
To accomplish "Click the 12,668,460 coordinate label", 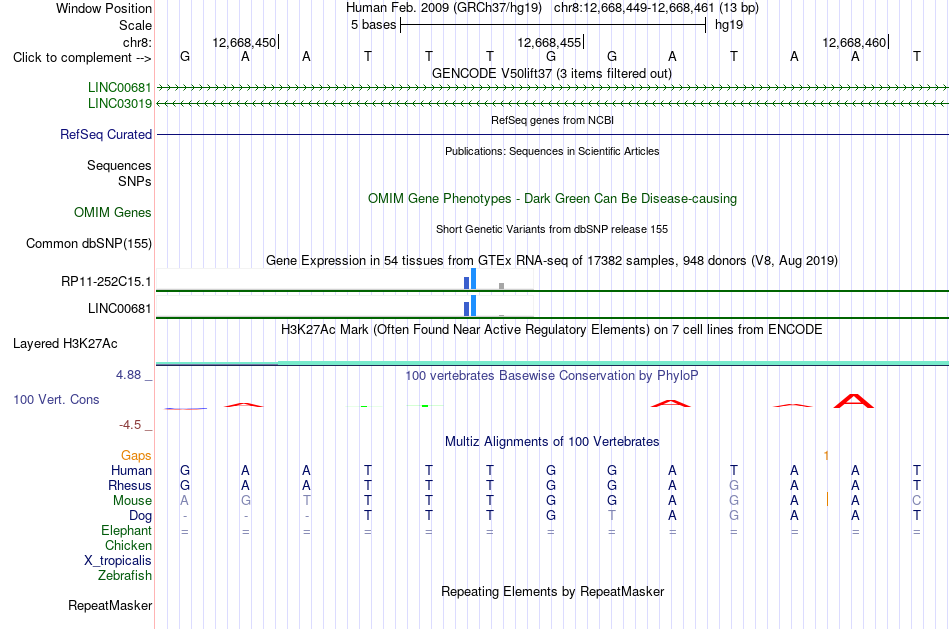I will pos(854,42).
